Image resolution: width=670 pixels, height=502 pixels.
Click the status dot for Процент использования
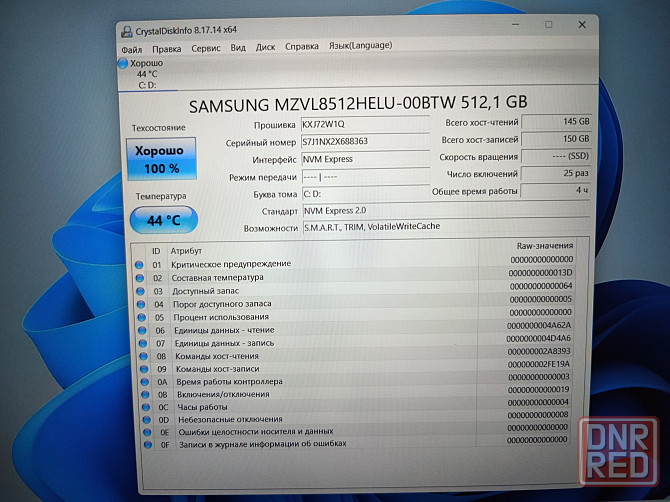click(141, 318)
